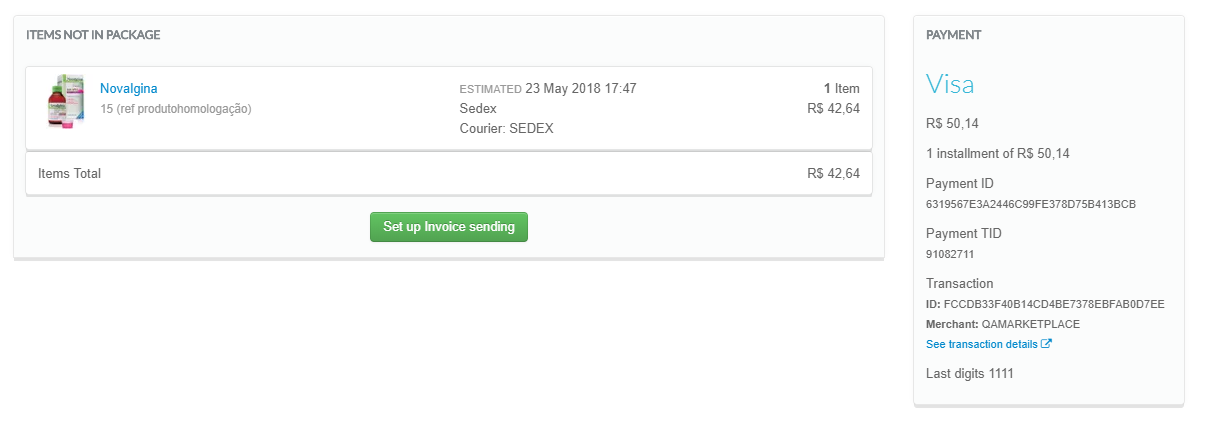Click the Items Total row label
This screenshot has height=445, width=1217.
(69, 173)
